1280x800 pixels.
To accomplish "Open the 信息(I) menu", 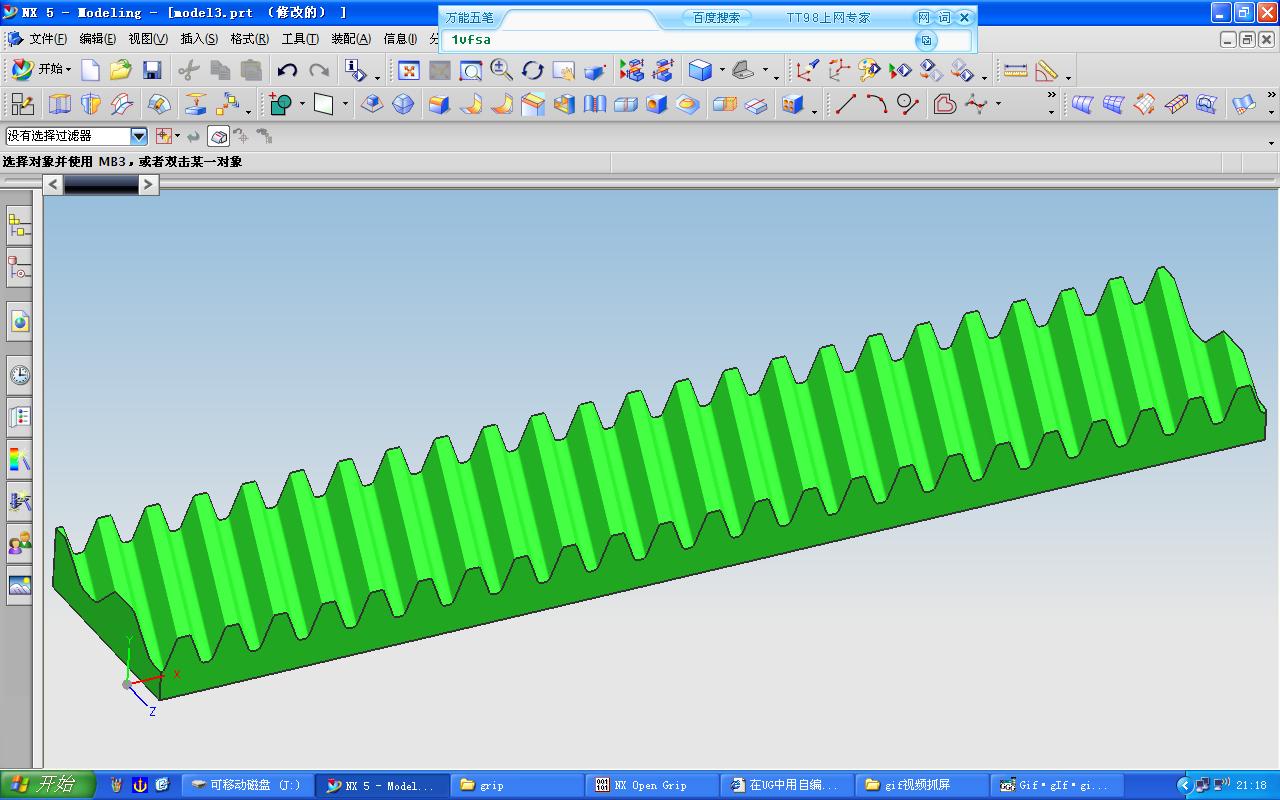I will [400, 39].
